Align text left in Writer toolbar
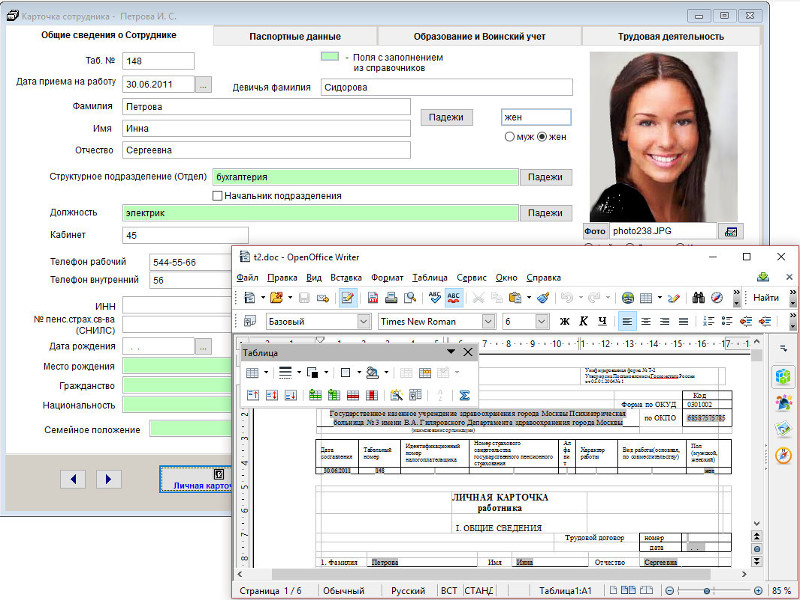This screenshot has height=600, width=800. (x=627, y=321)
